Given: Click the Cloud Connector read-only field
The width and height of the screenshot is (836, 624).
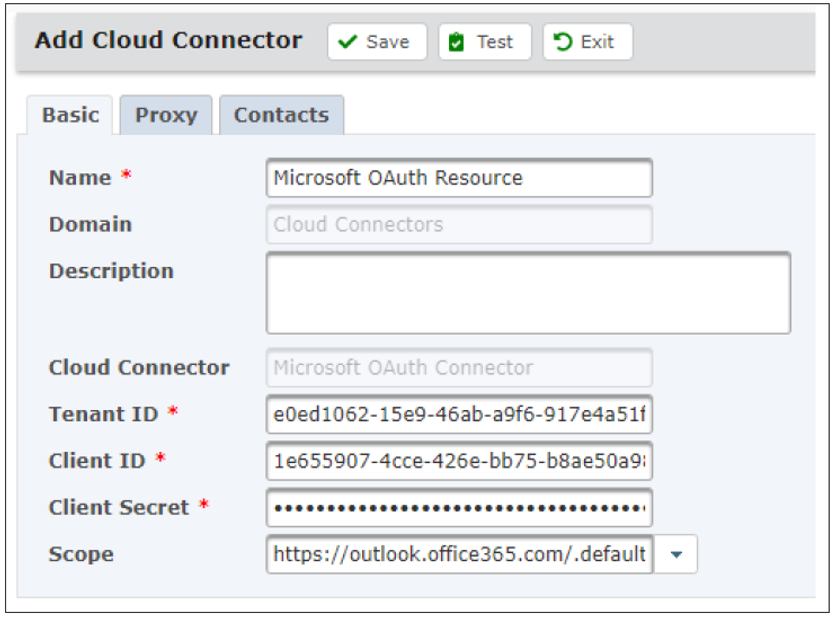Looking at the screenshot, I should pos(458,368).
